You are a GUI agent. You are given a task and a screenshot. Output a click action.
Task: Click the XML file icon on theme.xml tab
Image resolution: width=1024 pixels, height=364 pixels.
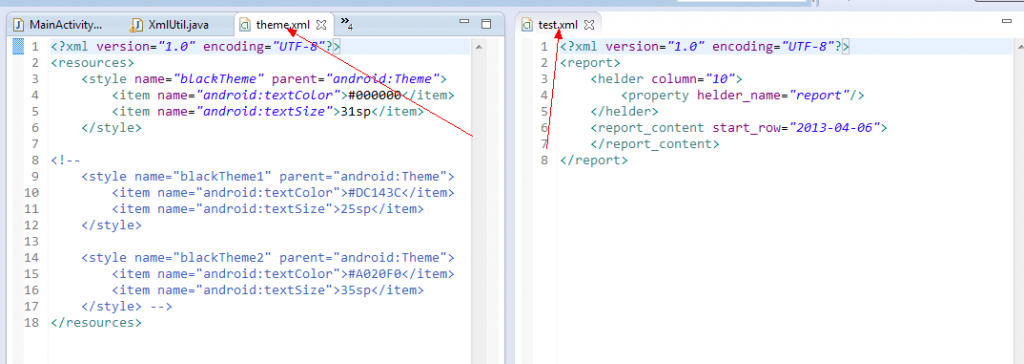(245, 25)
